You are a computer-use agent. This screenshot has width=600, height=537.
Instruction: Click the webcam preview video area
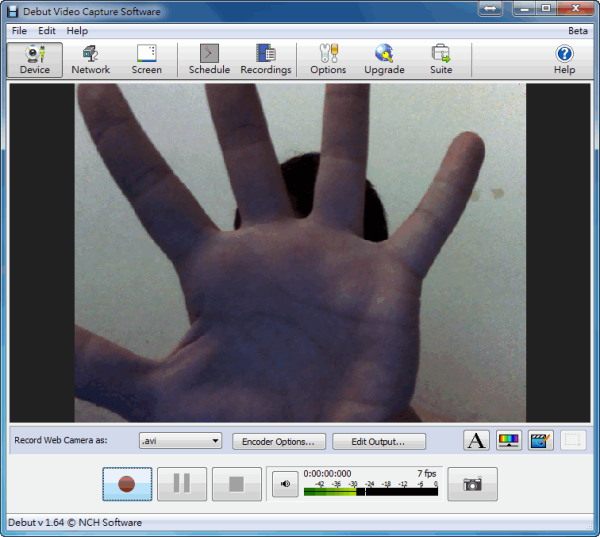pos(300,253)
